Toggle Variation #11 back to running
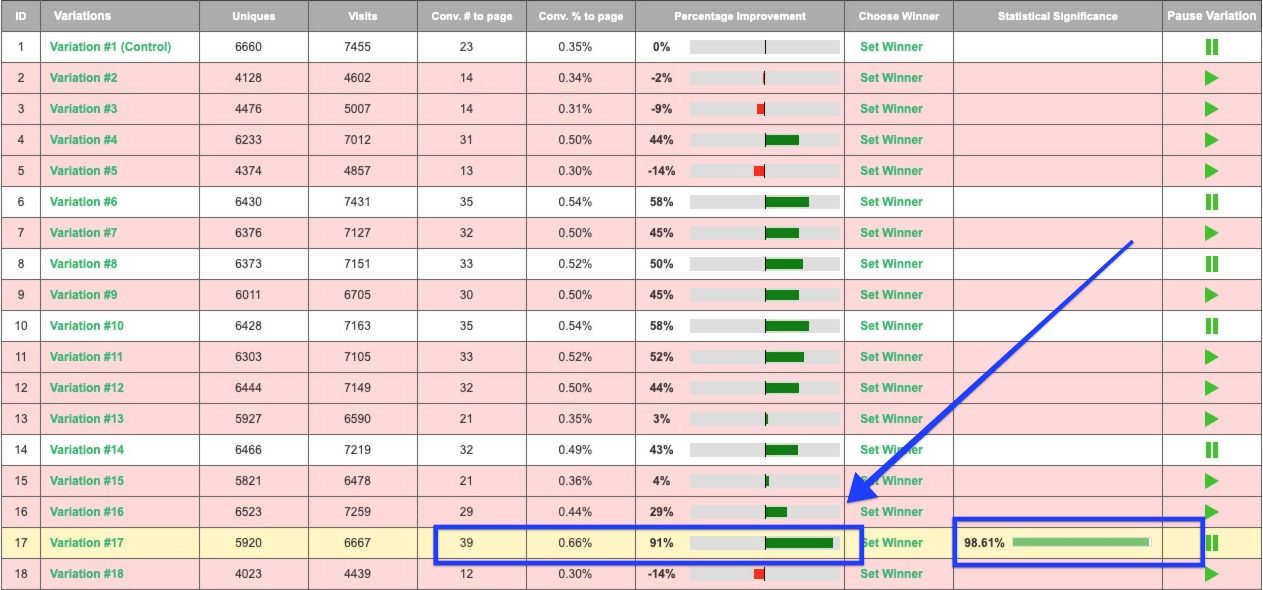 [x=1211, y=357]
